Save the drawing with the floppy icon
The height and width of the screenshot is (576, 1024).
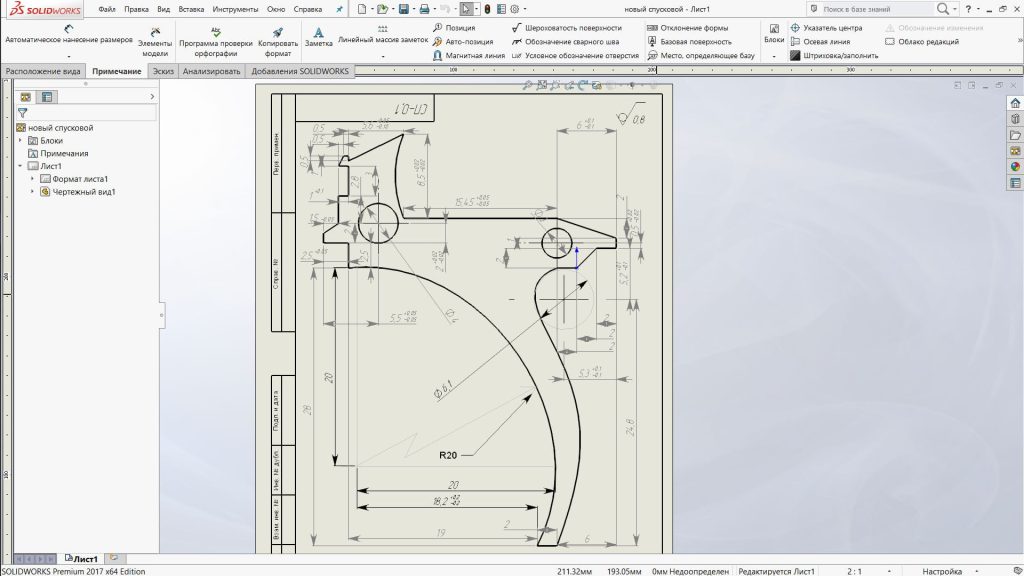(404, 9)
